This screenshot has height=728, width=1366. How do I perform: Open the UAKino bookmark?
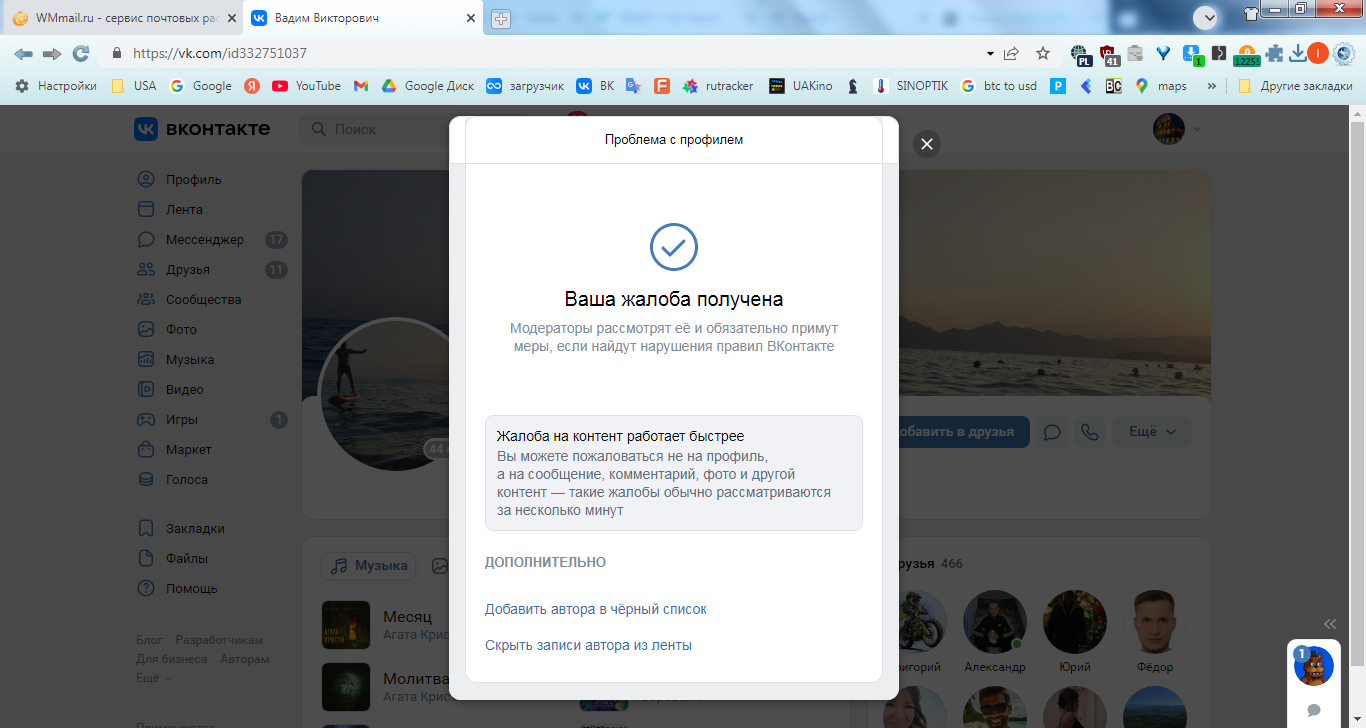(801, 86)
